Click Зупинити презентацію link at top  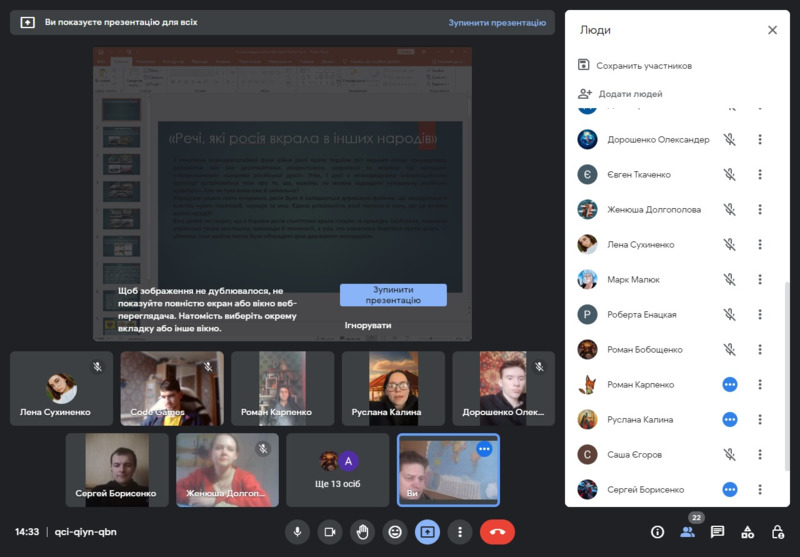(497, 22)
